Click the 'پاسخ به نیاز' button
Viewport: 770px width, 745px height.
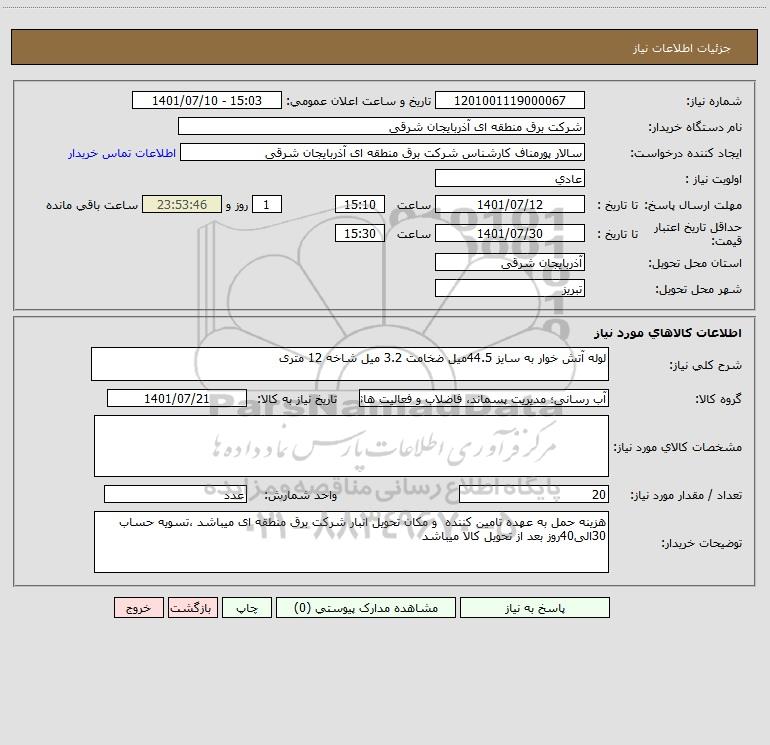coord(535,608)
